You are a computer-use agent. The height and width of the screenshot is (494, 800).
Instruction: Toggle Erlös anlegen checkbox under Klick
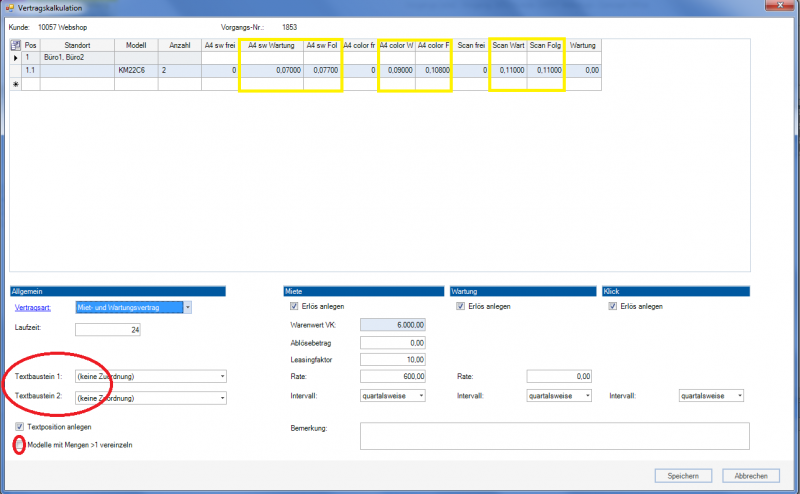click(612, 306)
